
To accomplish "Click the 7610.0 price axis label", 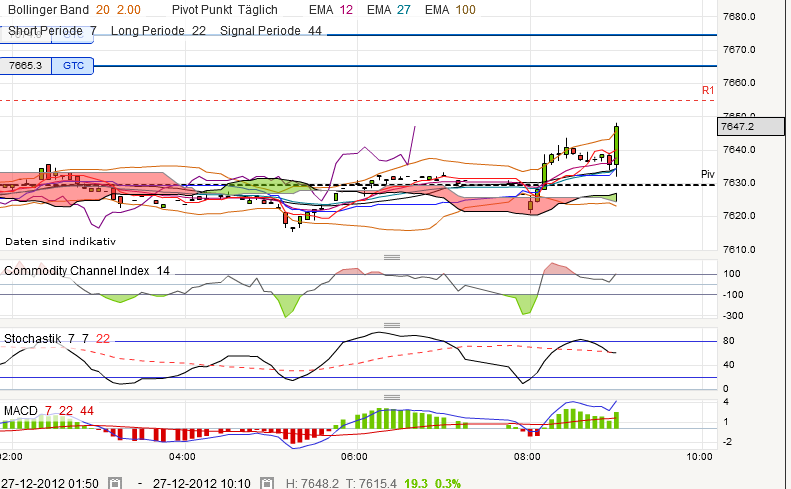I will [739, 249].
